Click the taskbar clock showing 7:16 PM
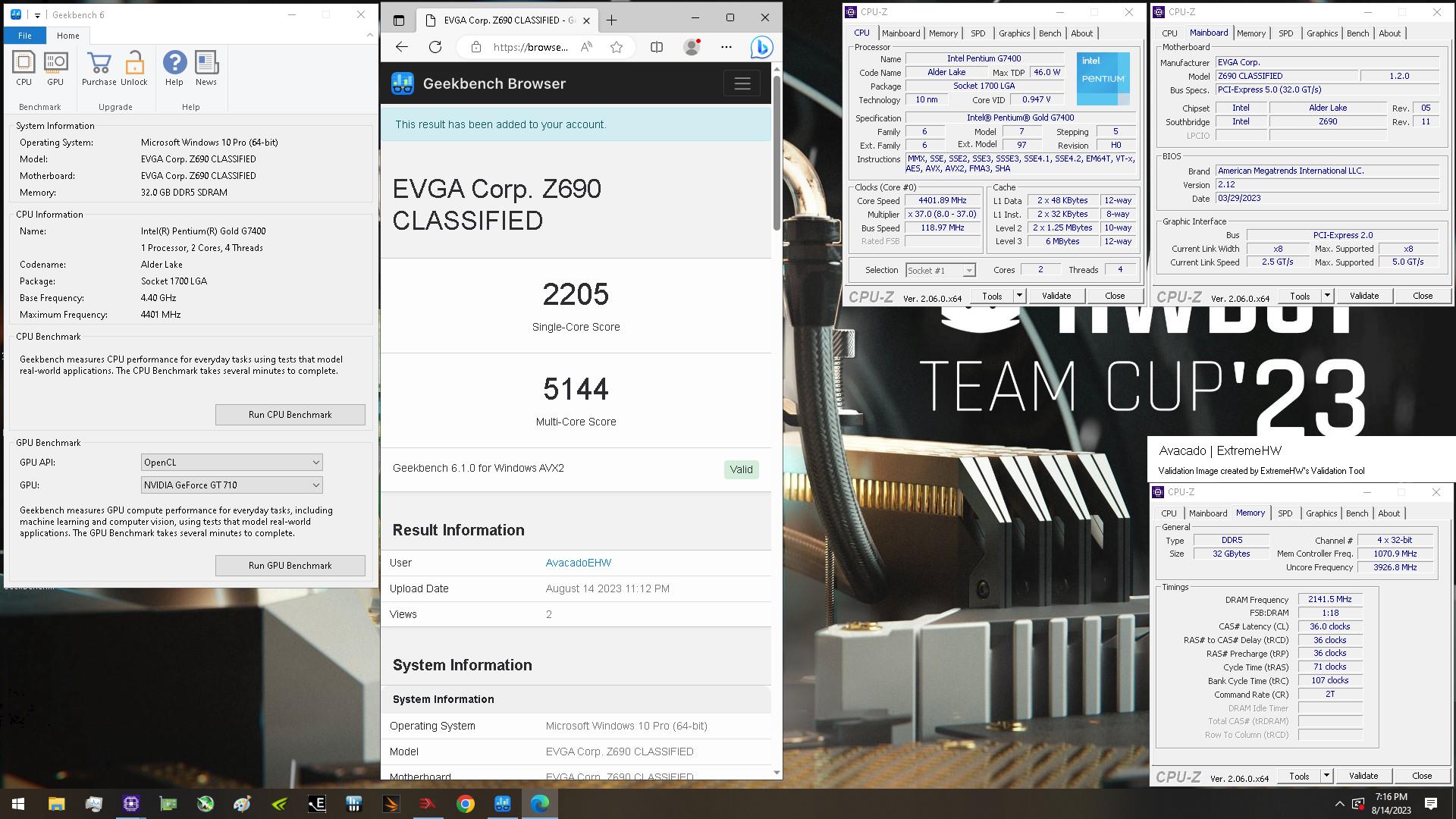This screenshot has height=819, width=1456. click(x=1392, y=804)
